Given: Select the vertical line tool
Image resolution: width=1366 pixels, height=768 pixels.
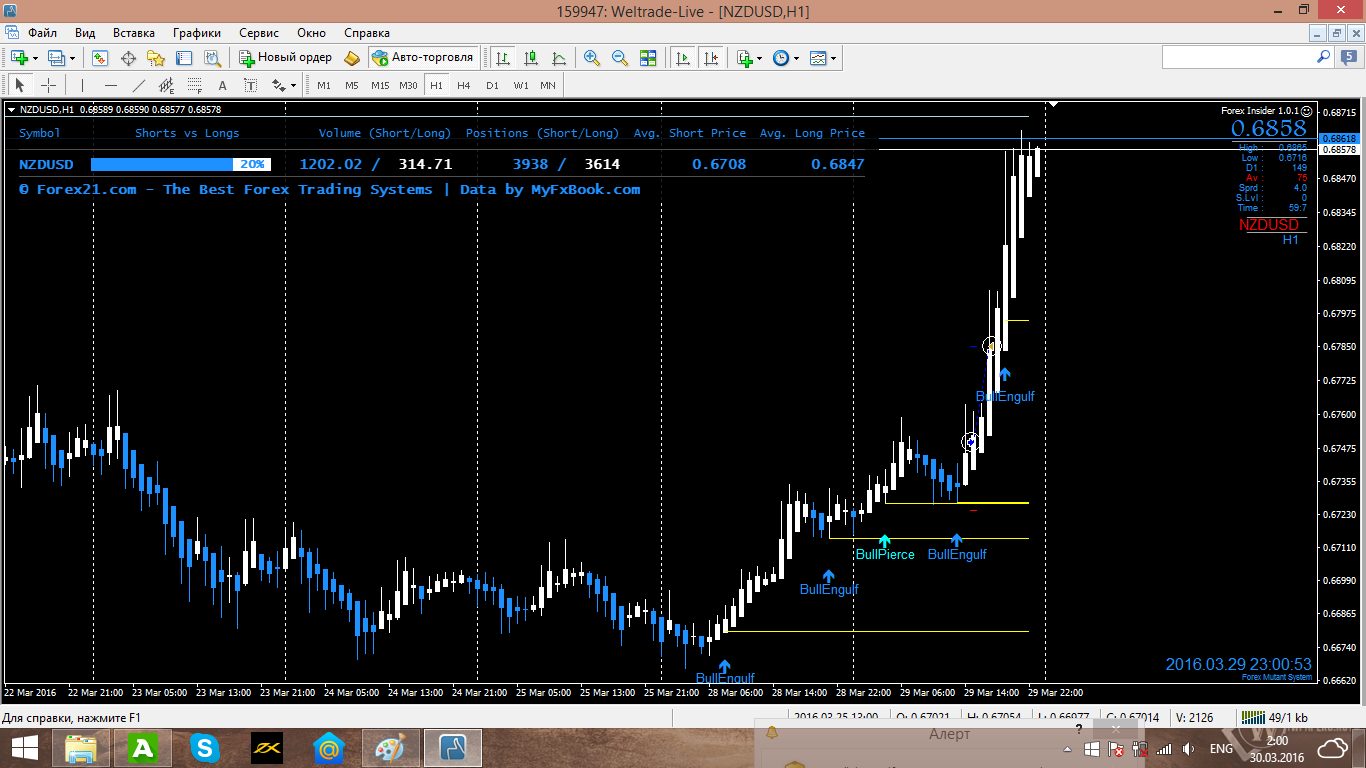Looking at the screenshot, I should click(x=82, y=85).
